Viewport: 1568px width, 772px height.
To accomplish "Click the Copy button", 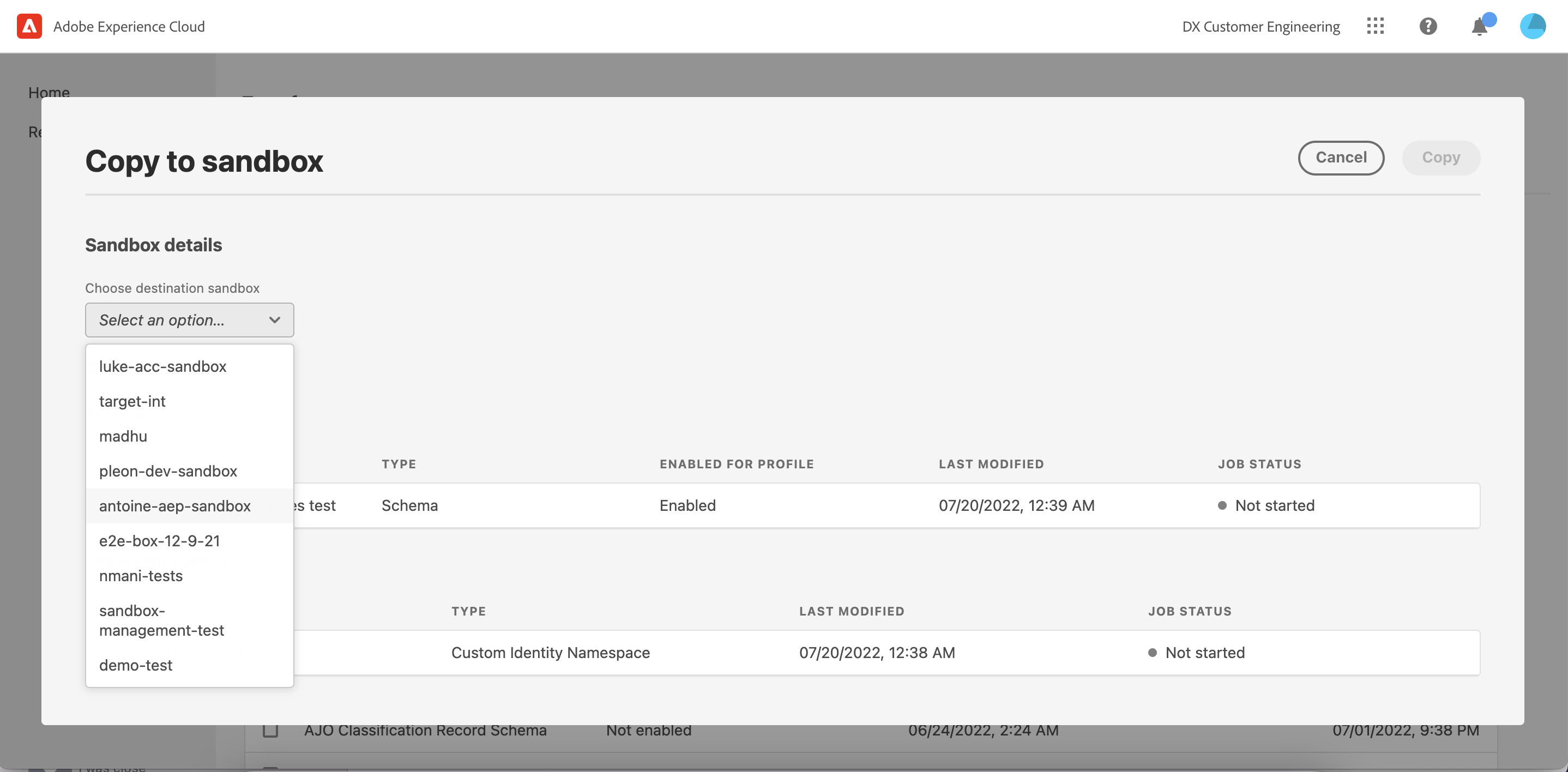I will (1440, 158).
